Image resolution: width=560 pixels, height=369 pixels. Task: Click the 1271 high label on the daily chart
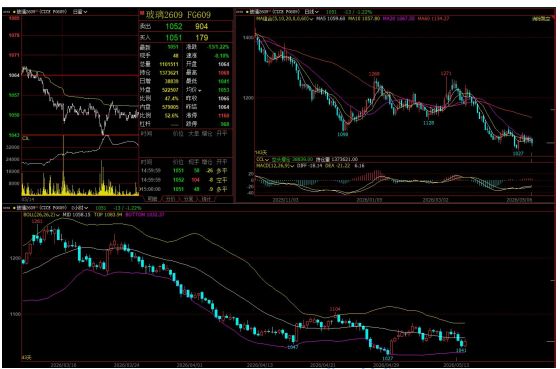tap(446, 73)
